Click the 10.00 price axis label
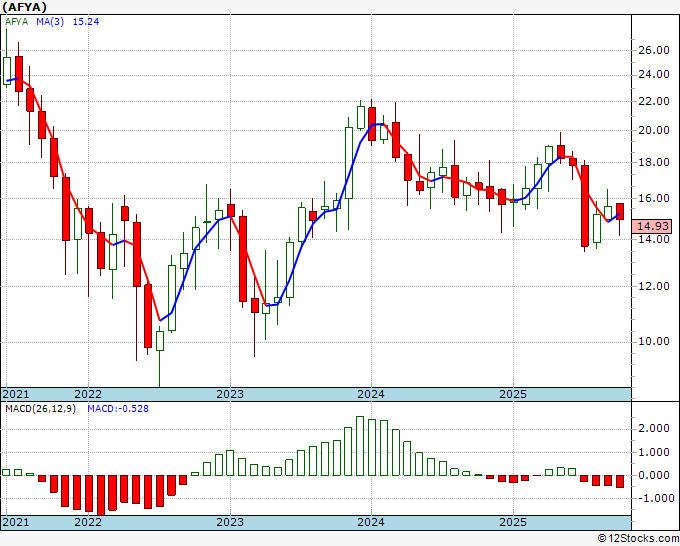680x546 pixels. click(x=654, y=341)
